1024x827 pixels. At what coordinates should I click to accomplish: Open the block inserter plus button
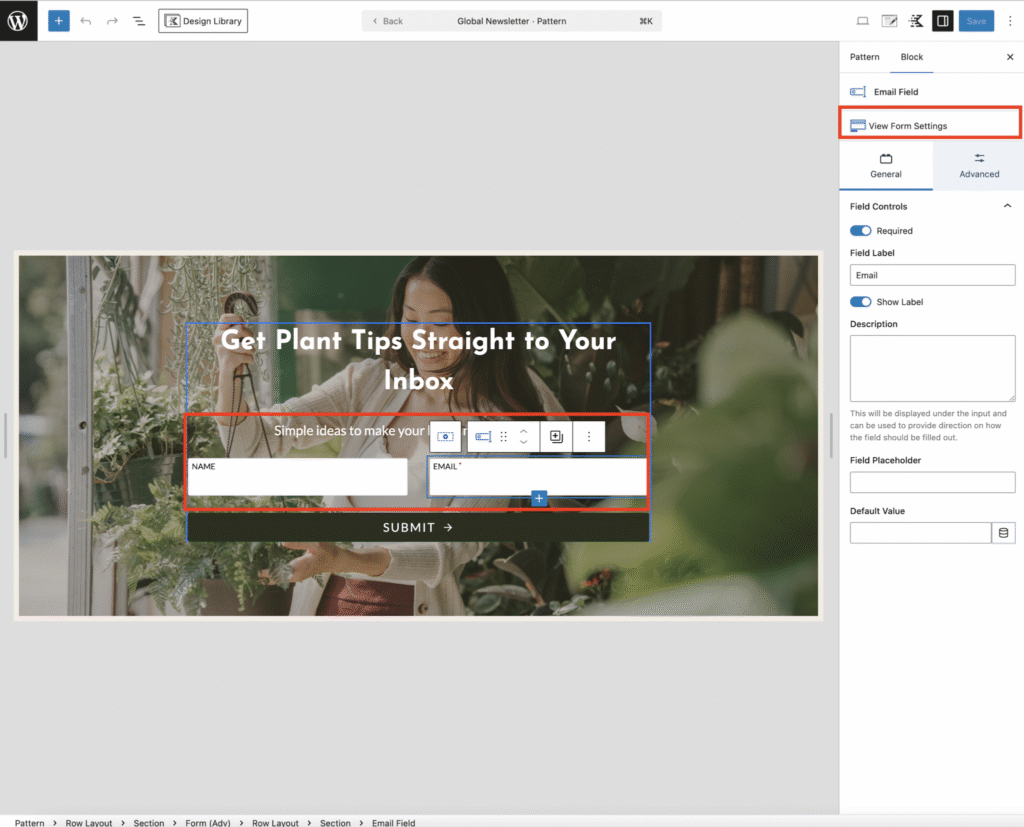tap(59, 21)
